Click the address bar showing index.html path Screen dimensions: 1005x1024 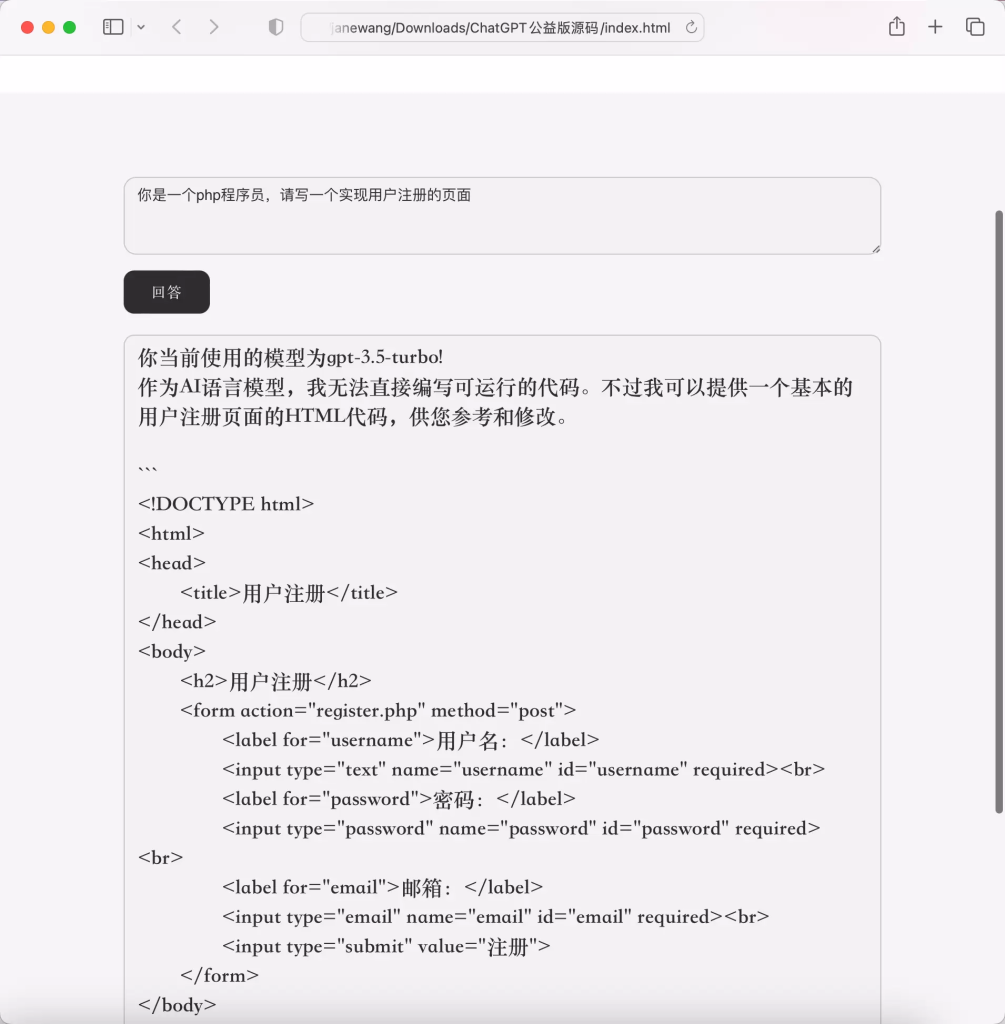coord(502,27)
